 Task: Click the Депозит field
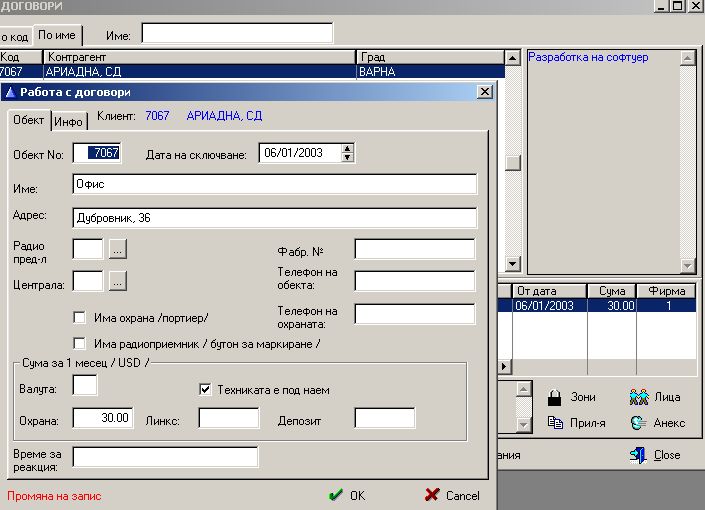[385, 418]
